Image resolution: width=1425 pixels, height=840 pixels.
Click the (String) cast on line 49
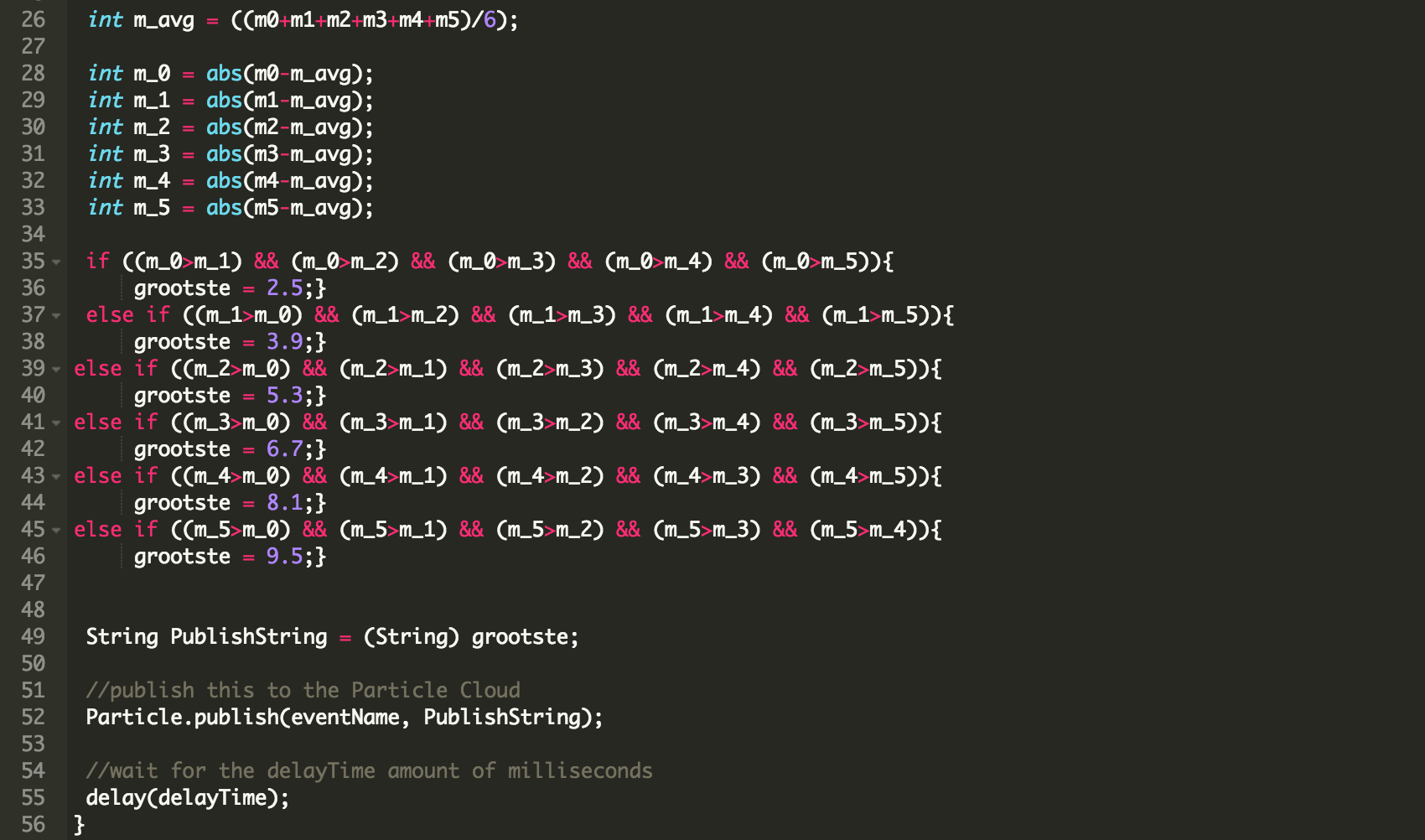point(412,637)
